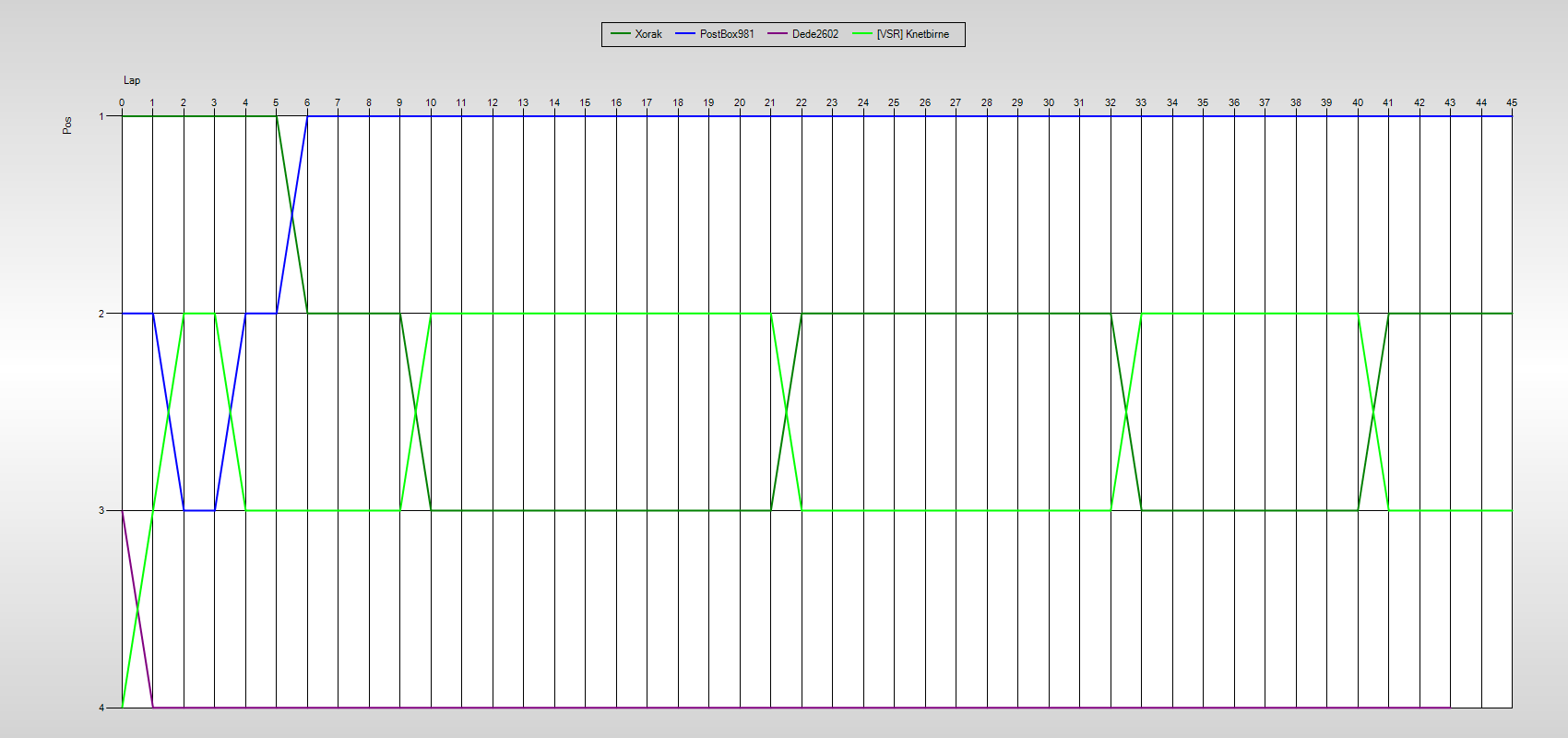Click lap number 40 on the axis
1568x738 pixels.
(1358, 102)
